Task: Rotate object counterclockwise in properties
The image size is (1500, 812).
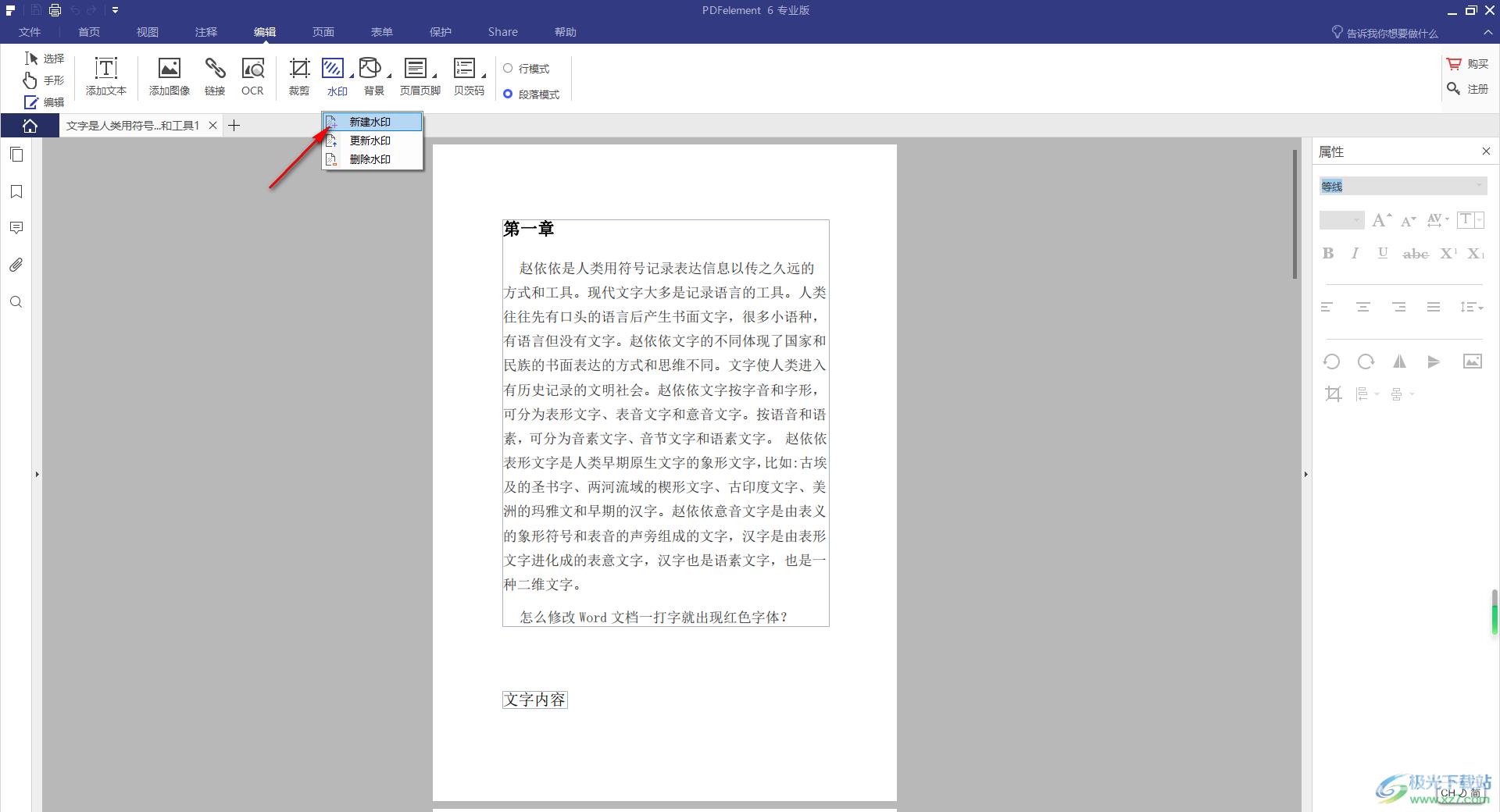Action: 1331,361
